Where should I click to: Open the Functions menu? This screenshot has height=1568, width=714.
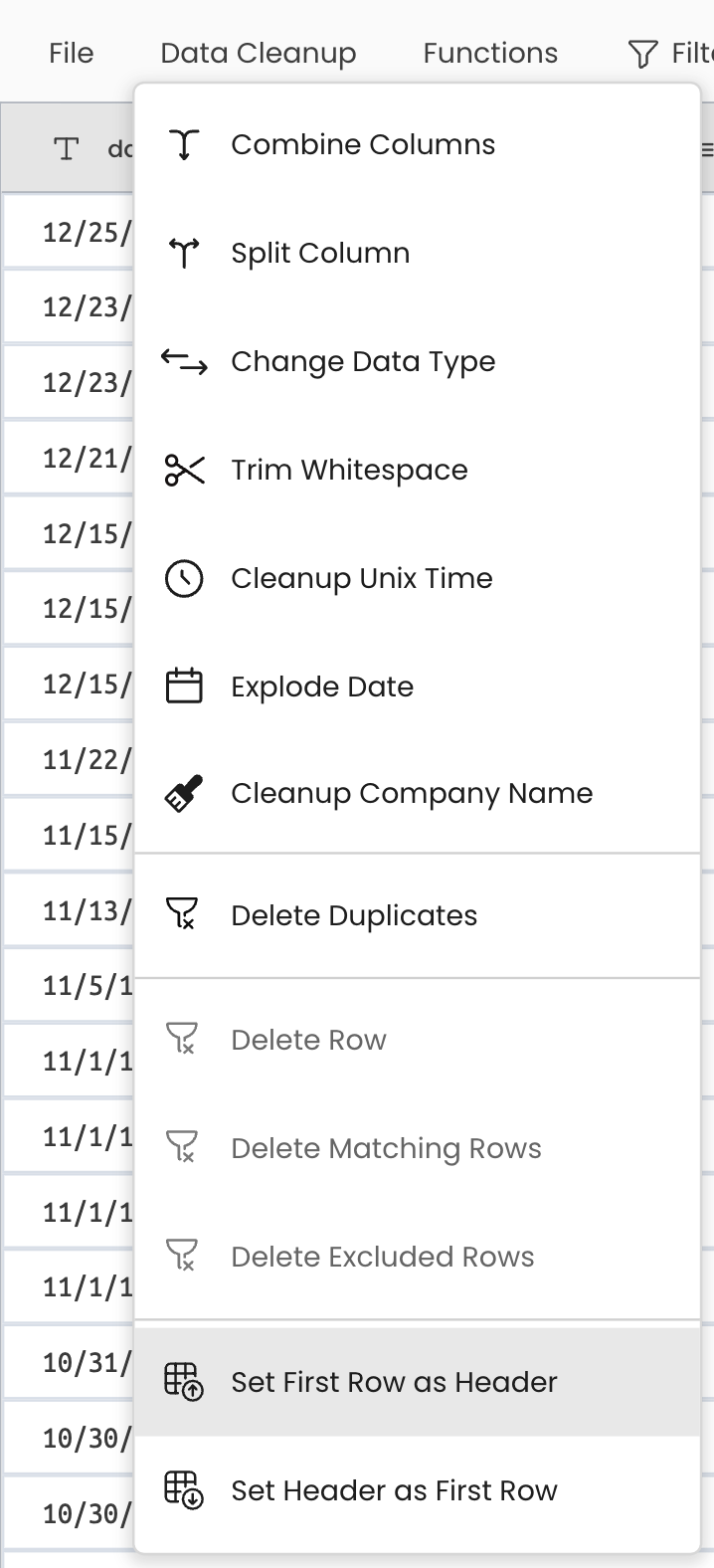tap(490, 53)
